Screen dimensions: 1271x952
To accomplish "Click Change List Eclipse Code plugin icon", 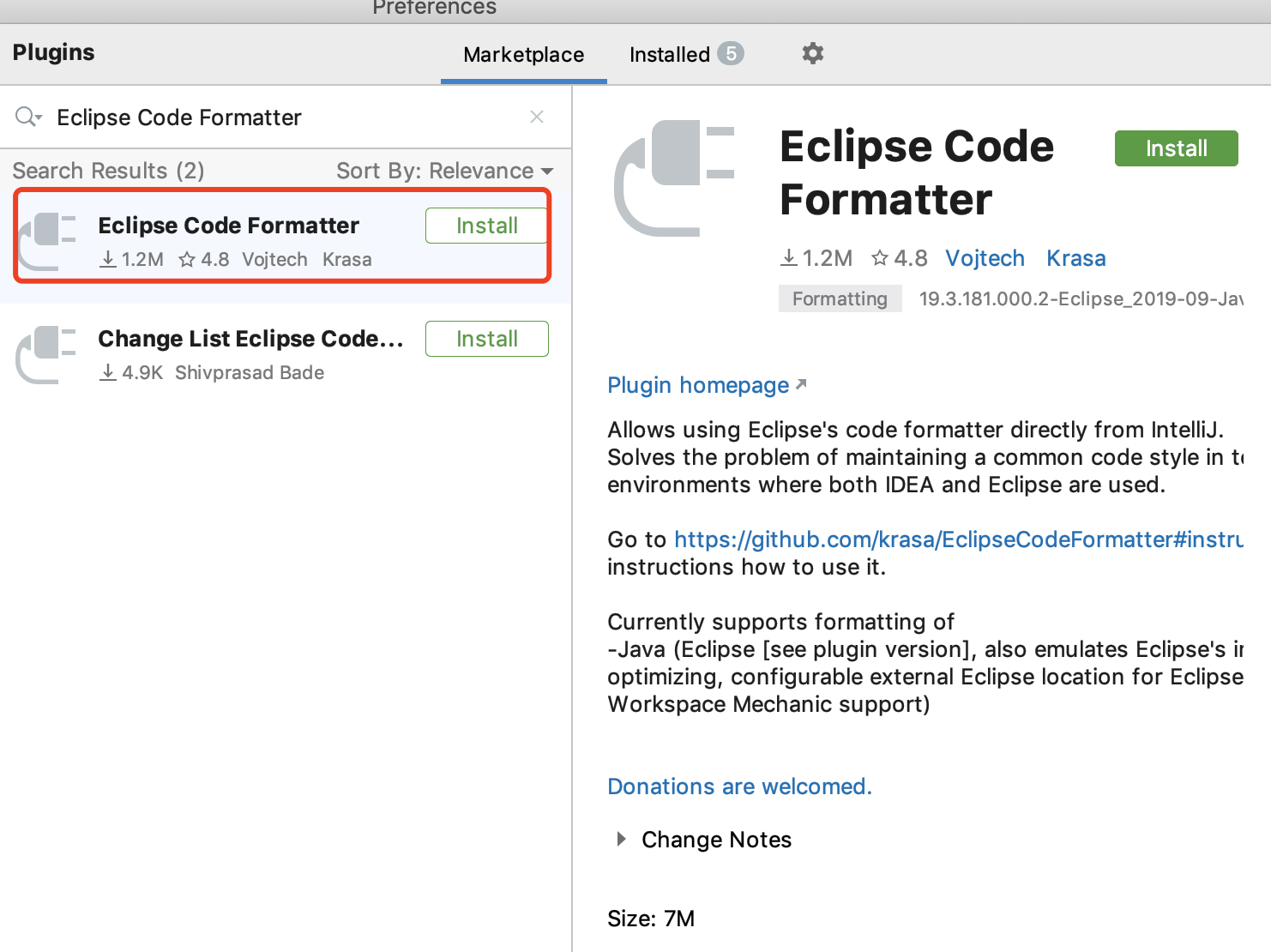I will [47, 353].
